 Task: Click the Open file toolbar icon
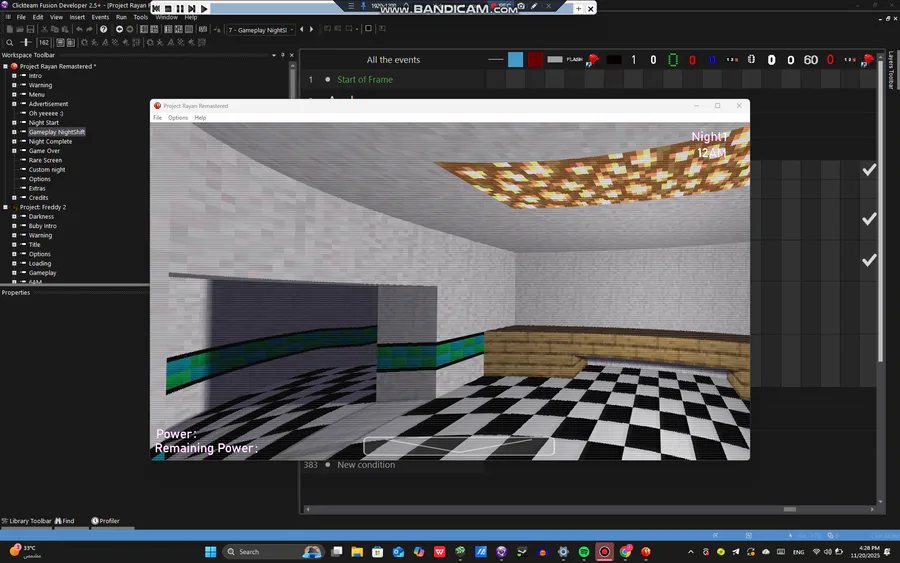(20, 29)
